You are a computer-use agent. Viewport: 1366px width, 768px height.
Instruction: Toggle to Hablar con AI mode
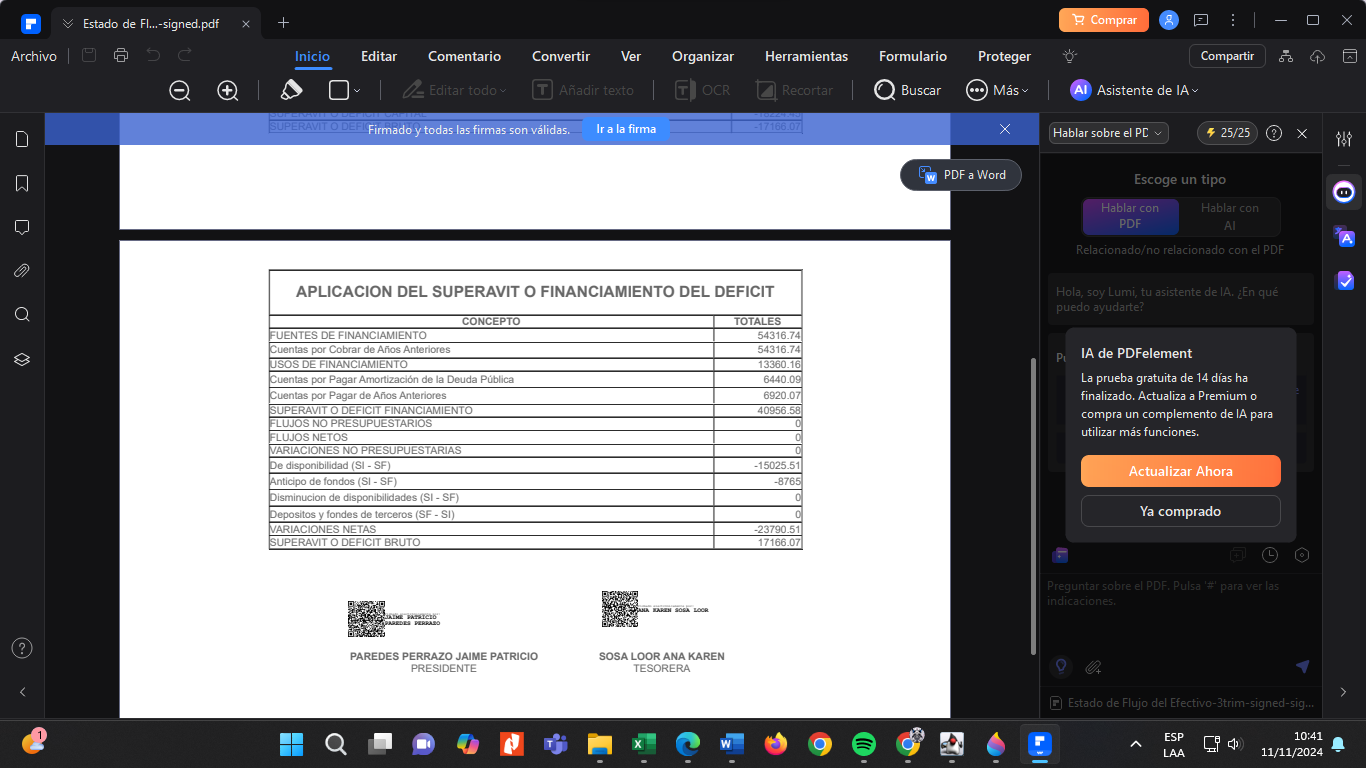pos(1229,216)
